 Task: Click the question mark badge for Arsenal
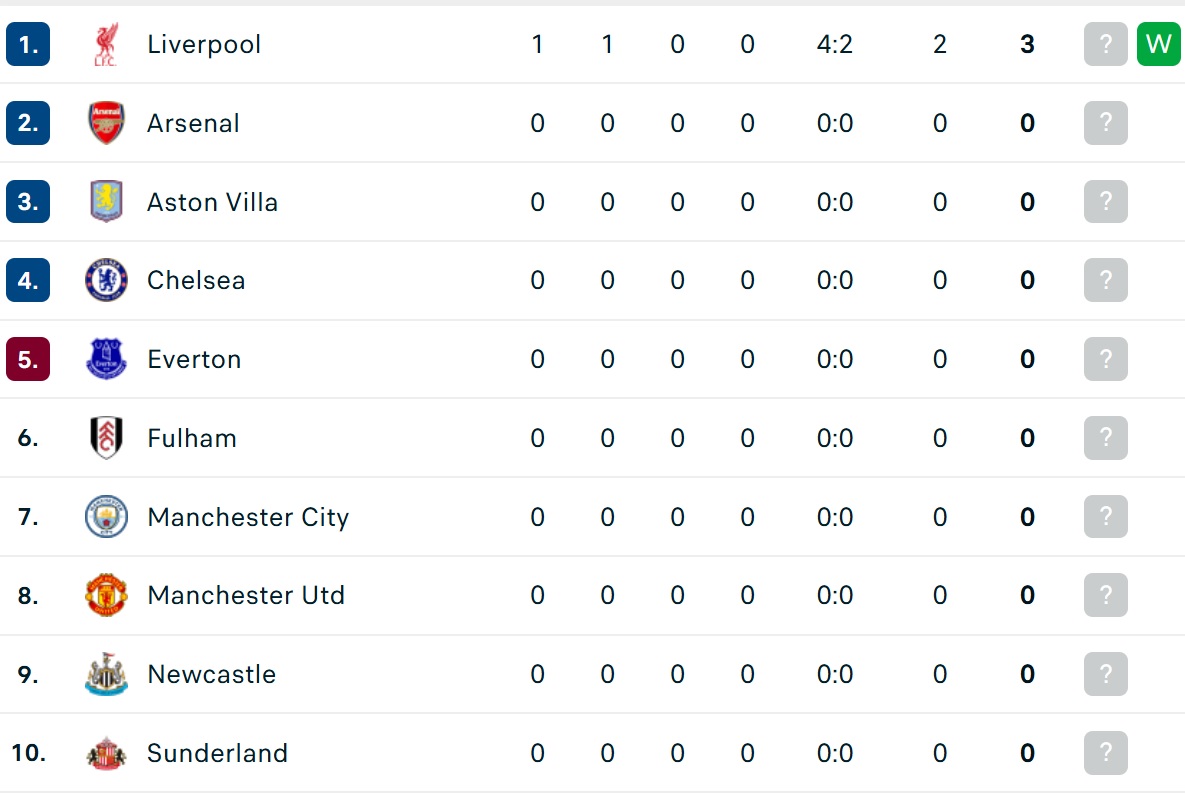pos(1106,122)
